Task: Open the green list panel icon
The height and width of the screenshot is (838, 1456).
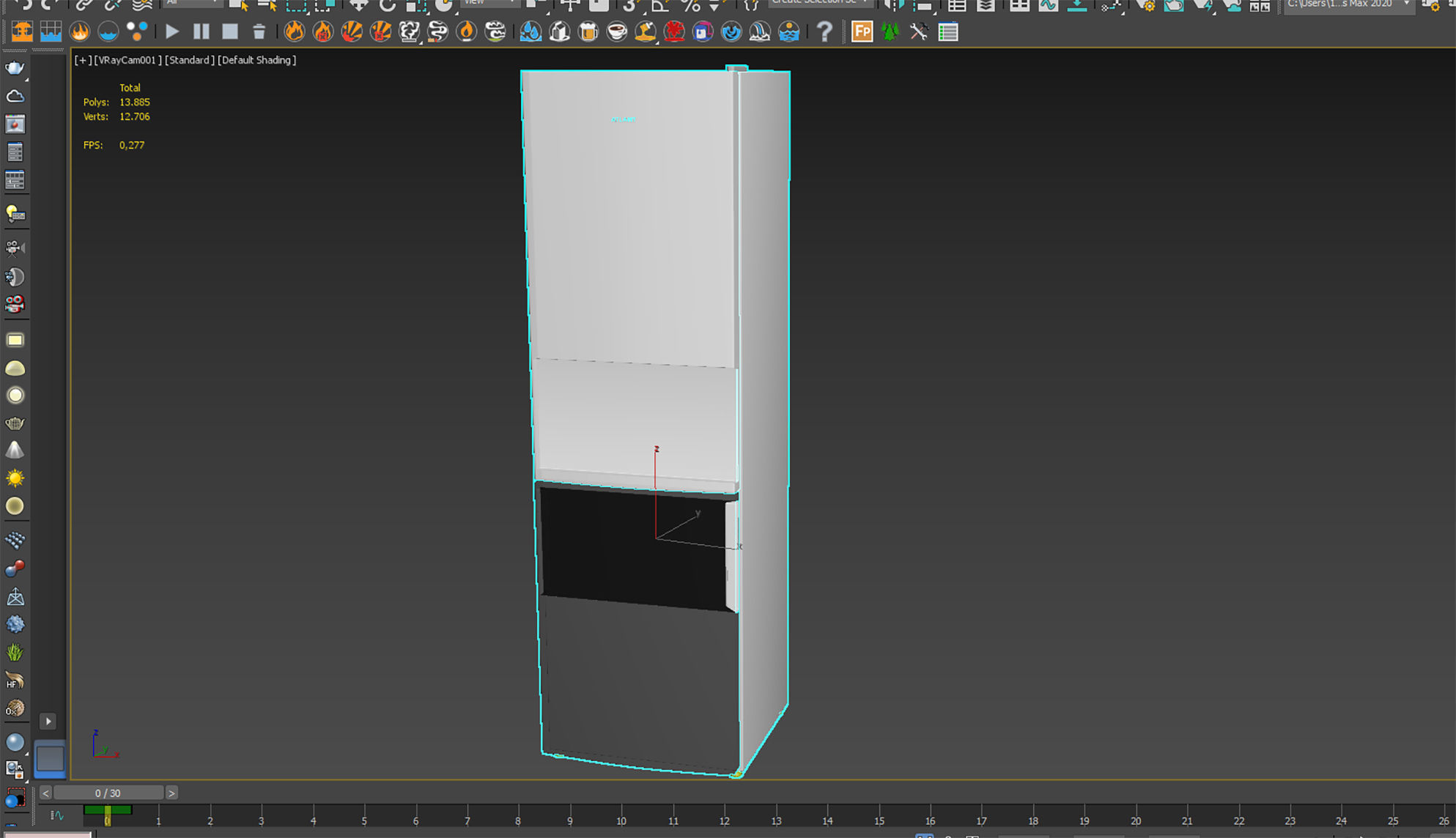Action: 948,31
